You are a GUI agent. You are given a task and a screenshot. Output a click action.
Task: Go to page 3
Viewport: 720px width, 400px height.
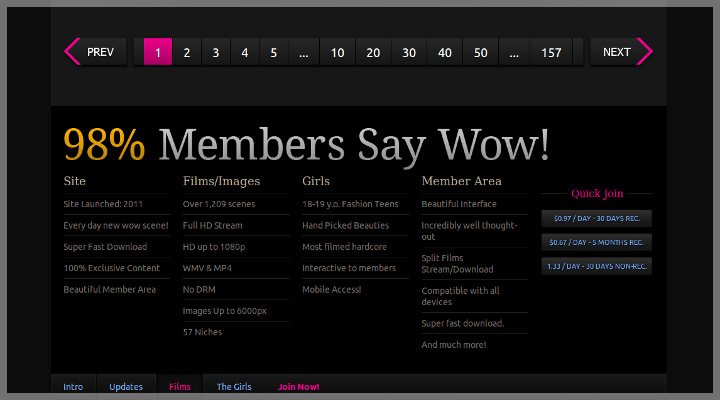(215, 52)
